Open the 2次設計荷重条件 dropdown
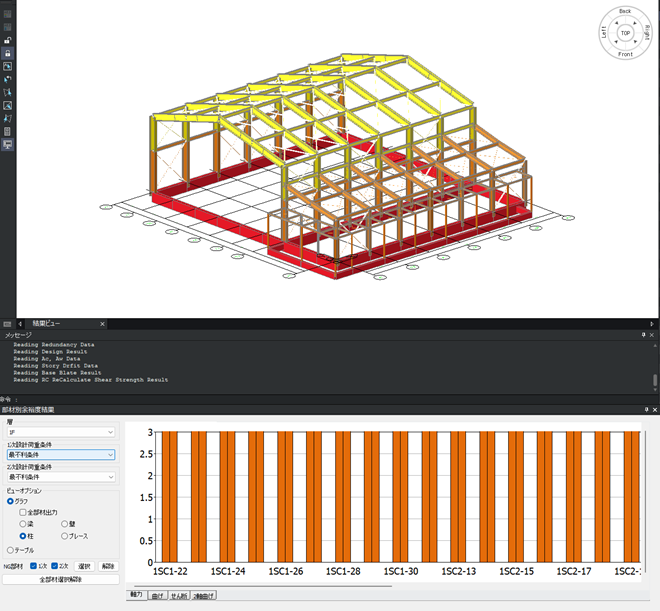Screen dimensions: 660x611 [61, 477]
